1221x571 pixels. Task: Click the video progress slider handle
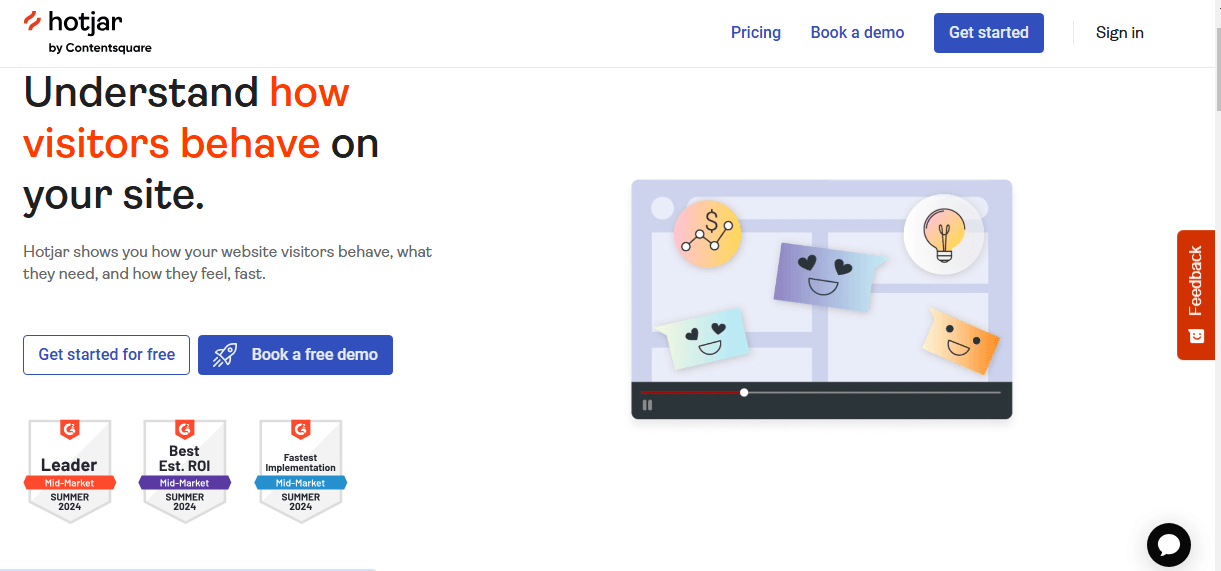click(744, 392)
